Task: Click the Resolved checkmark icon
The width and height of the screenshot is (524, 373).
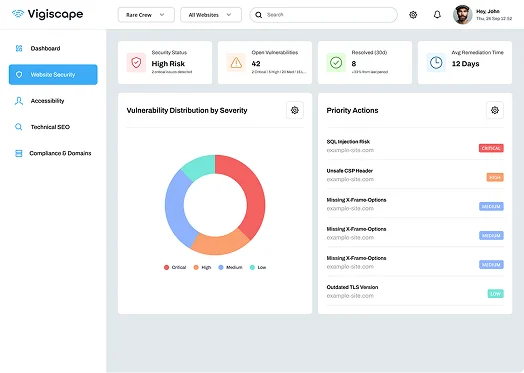Action: click(x=336, y=63)
